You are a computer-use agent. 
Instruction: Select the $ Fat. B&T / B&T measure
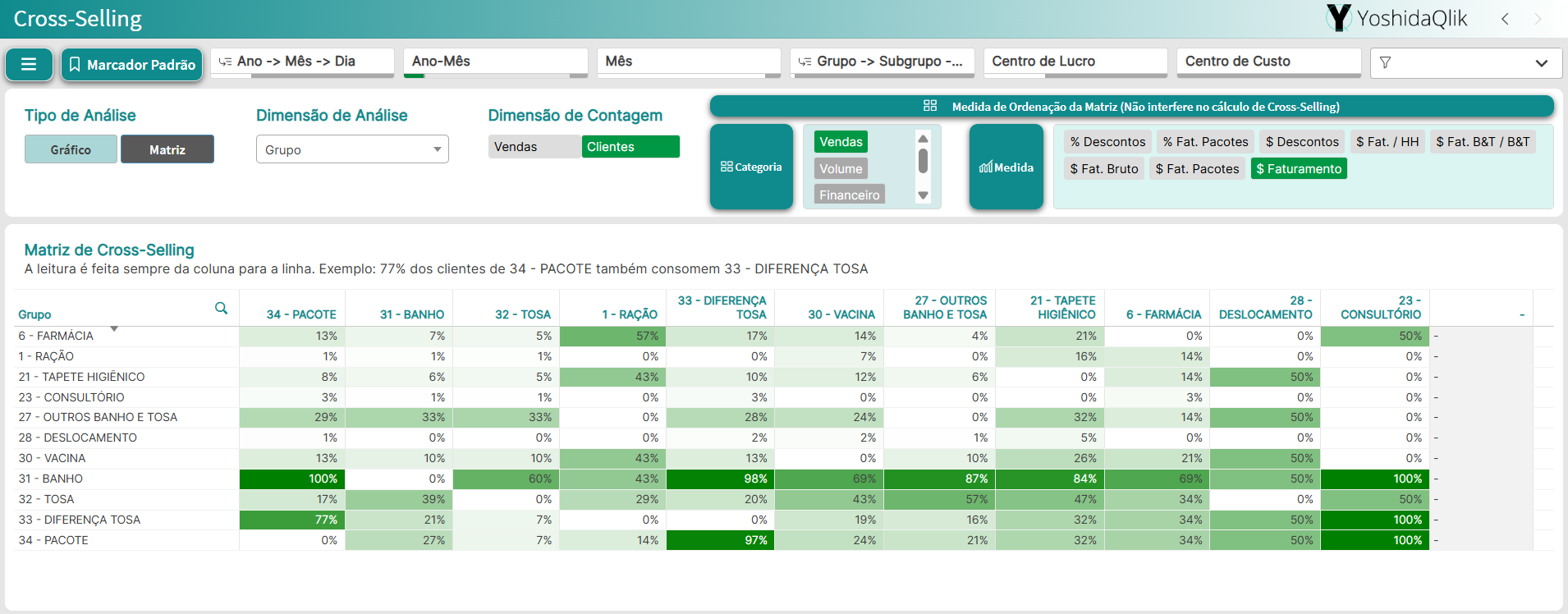pyautogui.click(x=1483, y=142)
